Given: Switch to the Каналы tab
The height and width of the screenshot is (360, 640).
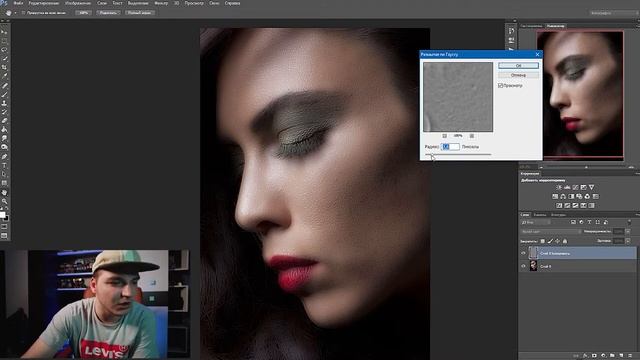Looking at the screenshot, I should coord(540,215).
